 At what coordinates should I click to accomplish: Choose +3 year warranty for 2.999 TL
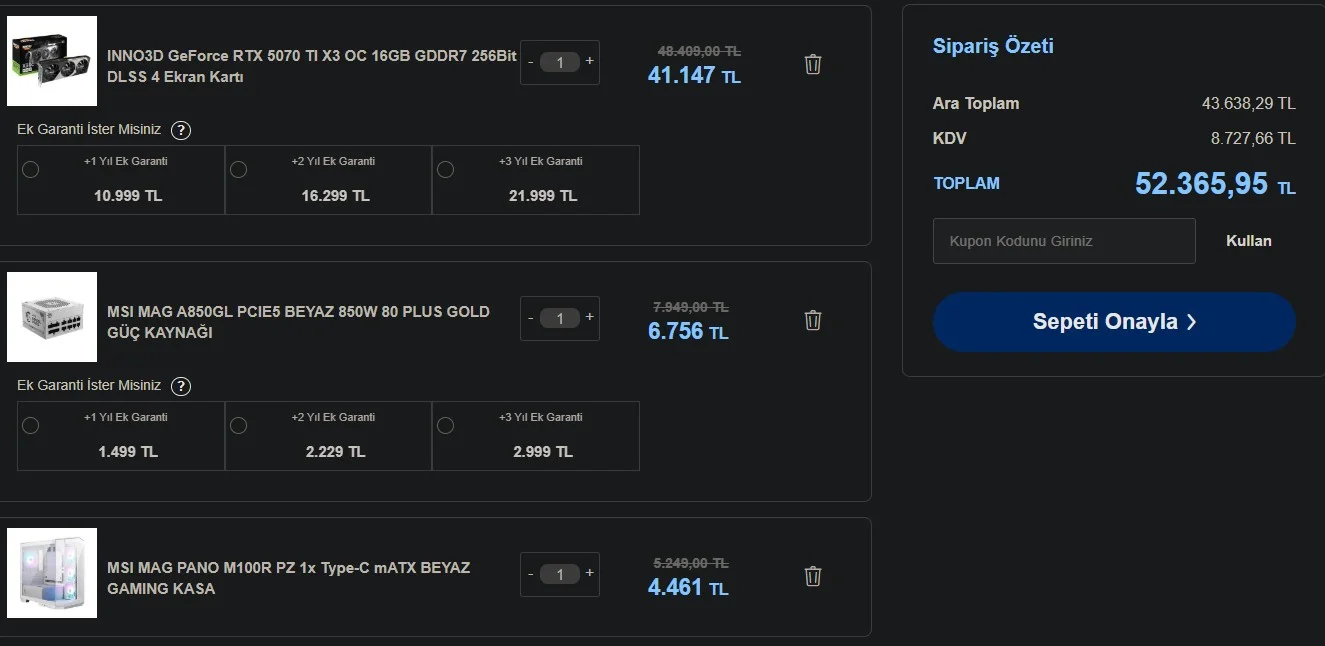445,425
